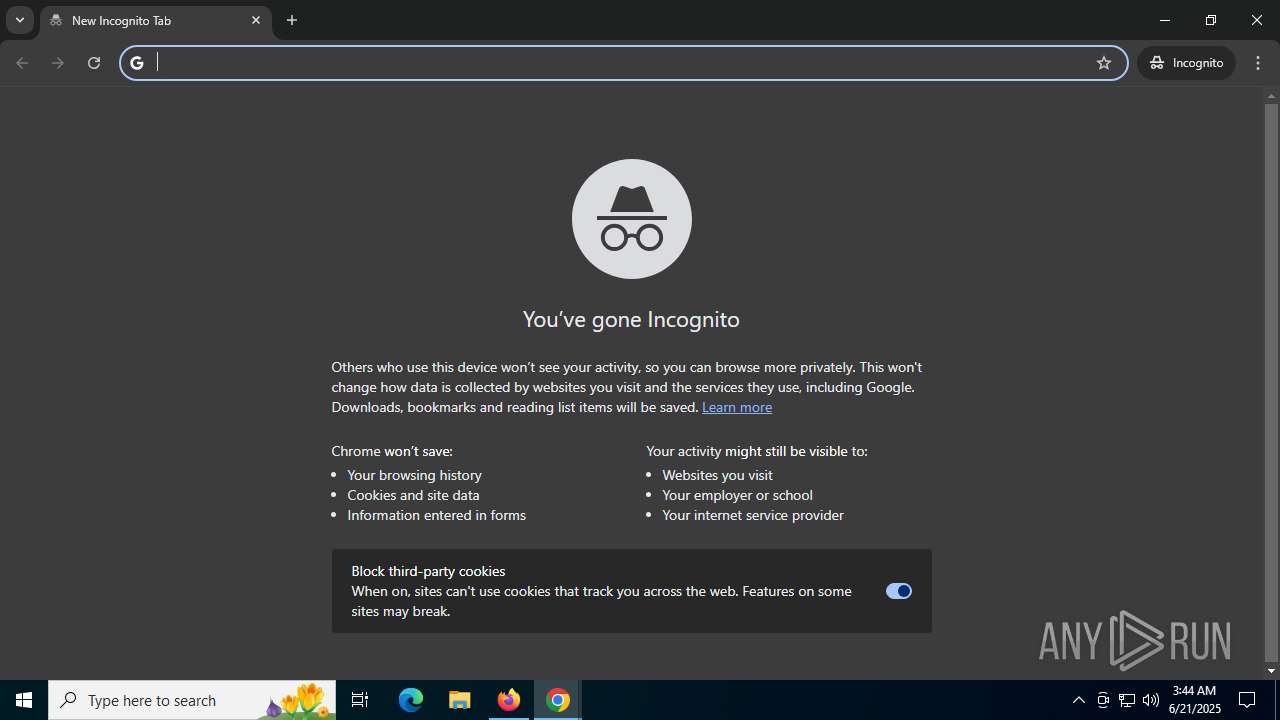The width and height of the screenshot is (1280, 720).
Task: Go forward using the forward arrow
Action: (58, 63)
